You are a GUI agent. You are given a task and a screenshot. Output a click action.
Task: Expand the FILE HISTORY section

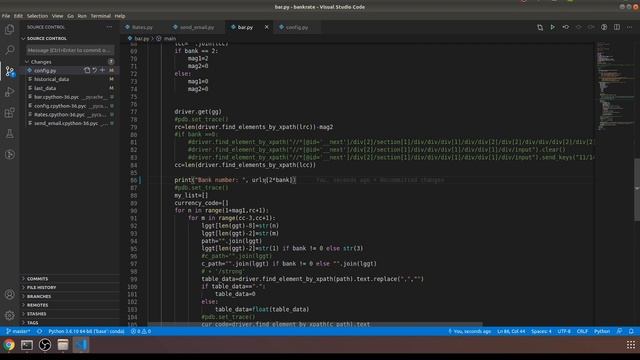tap(41, 287)
